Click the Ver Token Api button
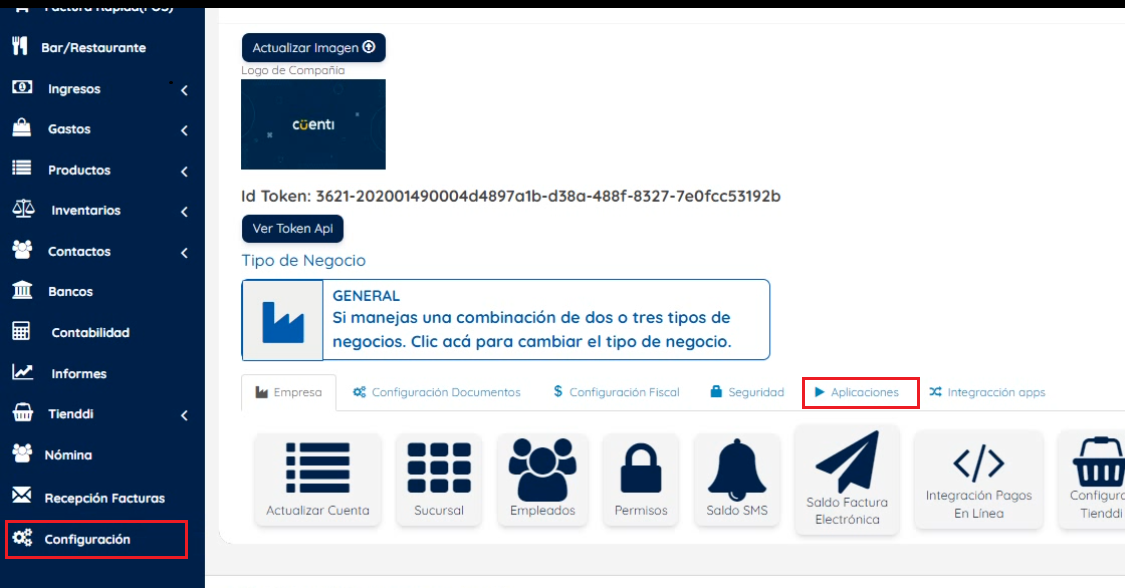This screenshot has width=1125, height=588. 293,229
